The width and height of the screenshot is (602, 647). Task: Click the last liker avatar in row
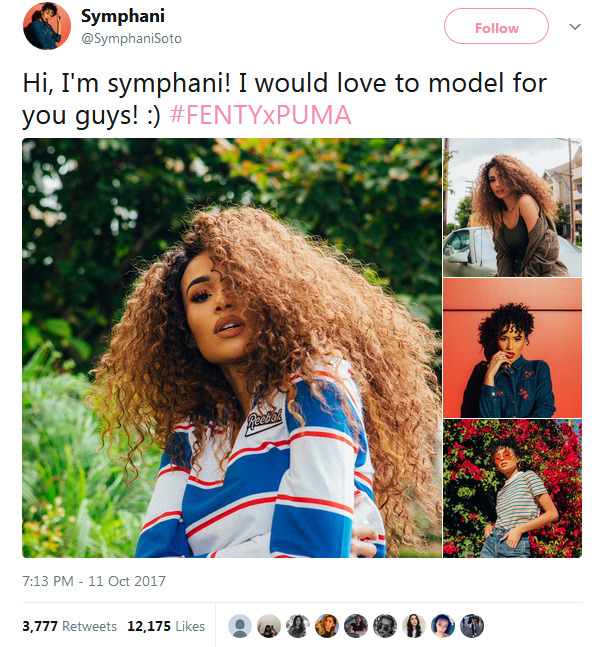(472, 626)
